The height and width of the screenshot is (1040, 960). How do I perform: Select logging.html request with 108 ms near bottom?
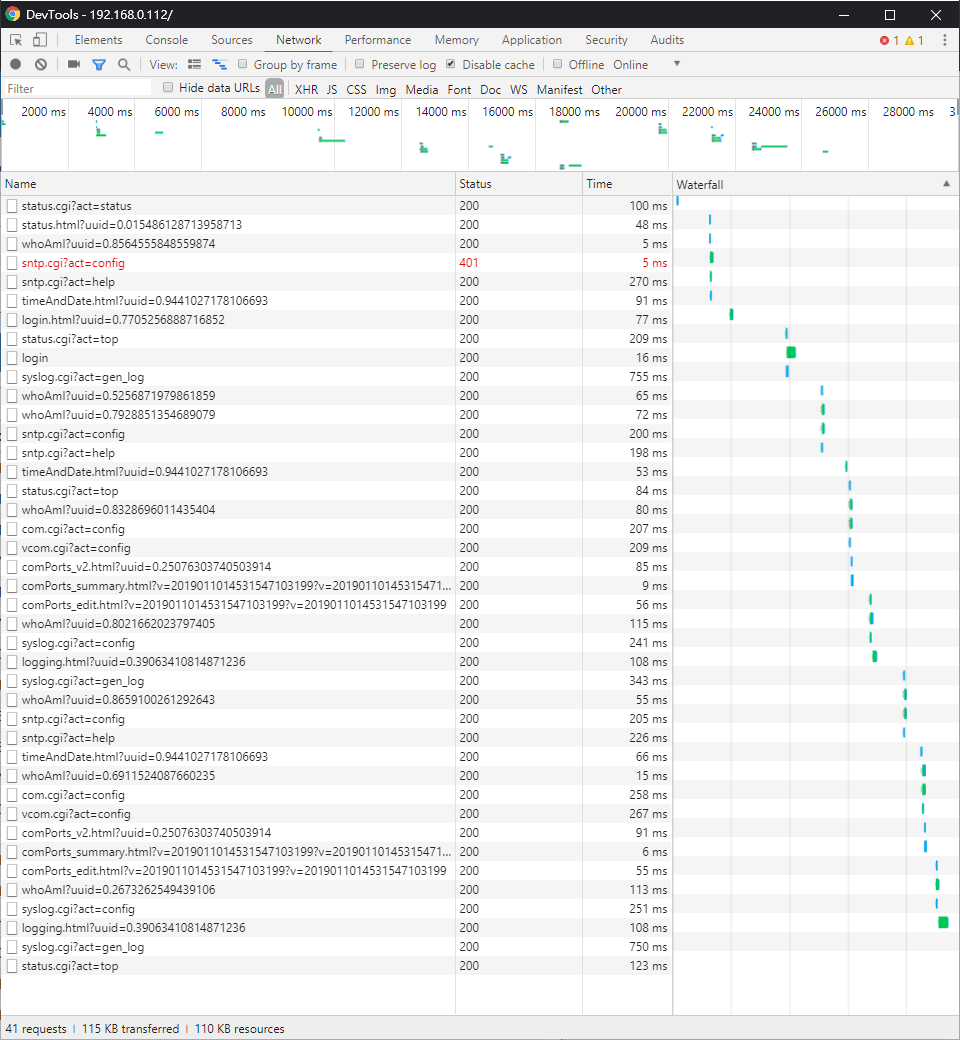pos(336,927)
